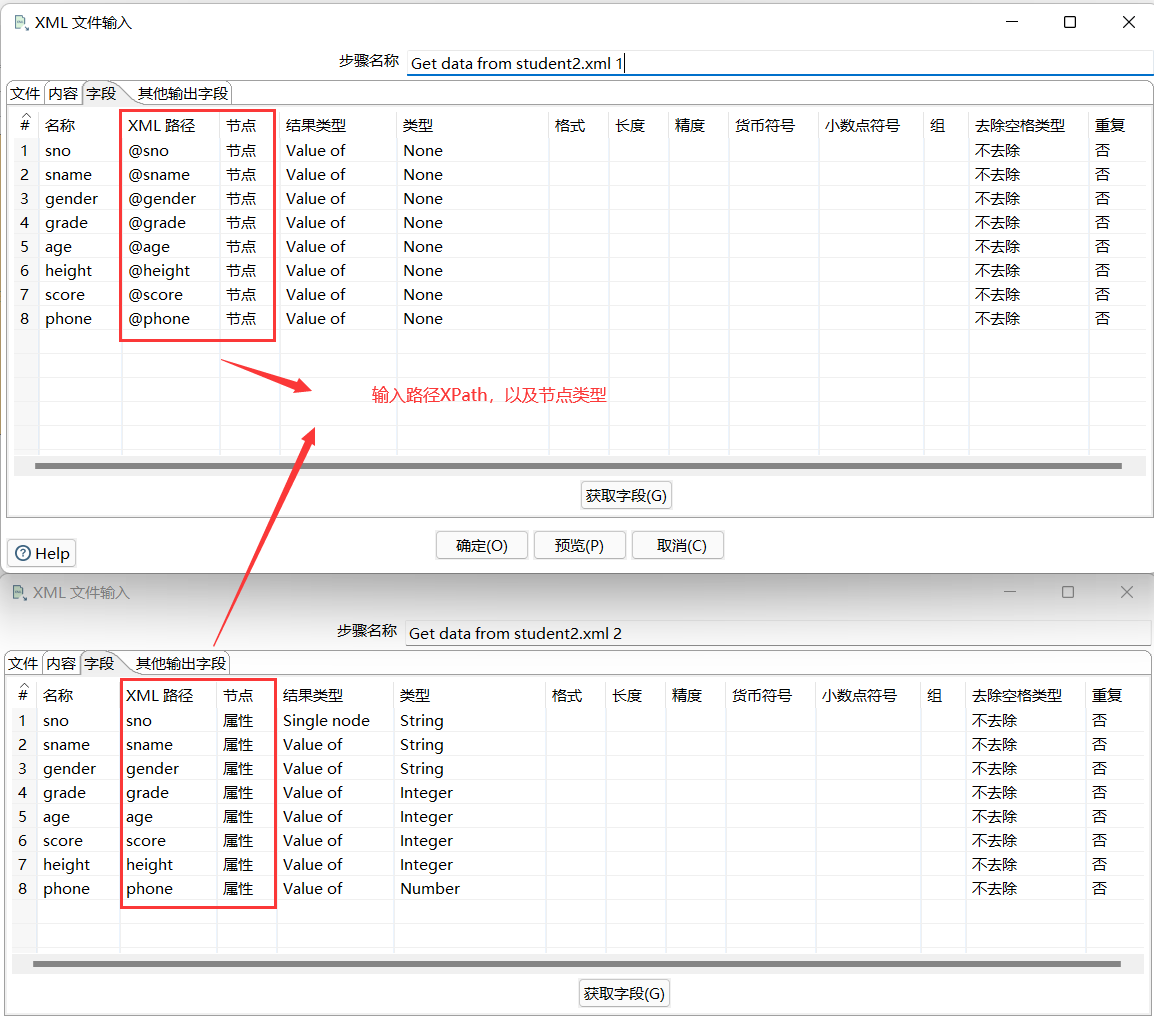Click 小数点符号 column header in bottom table

click(x=859, y=695)
